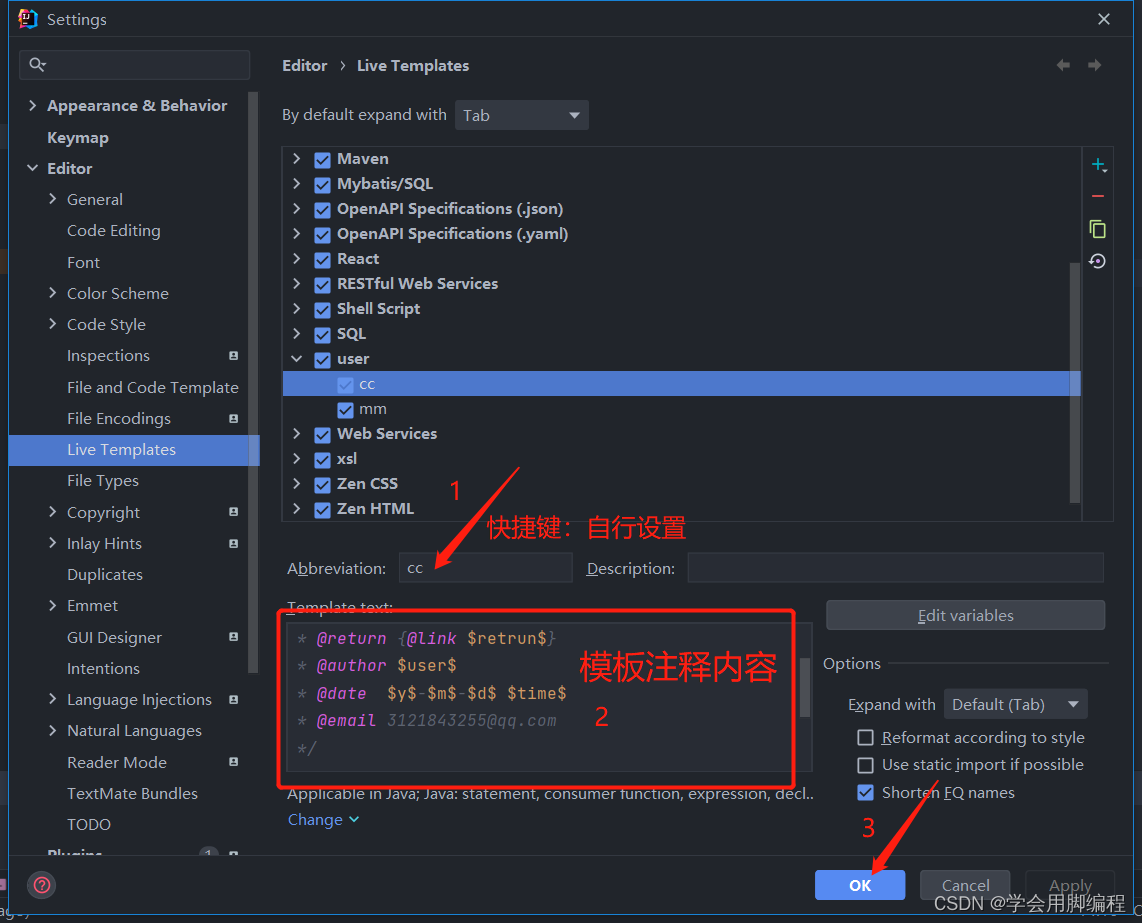Screen dimensions: 1142x923
Task: Expand the SQL template group
Action: [296, 334]
